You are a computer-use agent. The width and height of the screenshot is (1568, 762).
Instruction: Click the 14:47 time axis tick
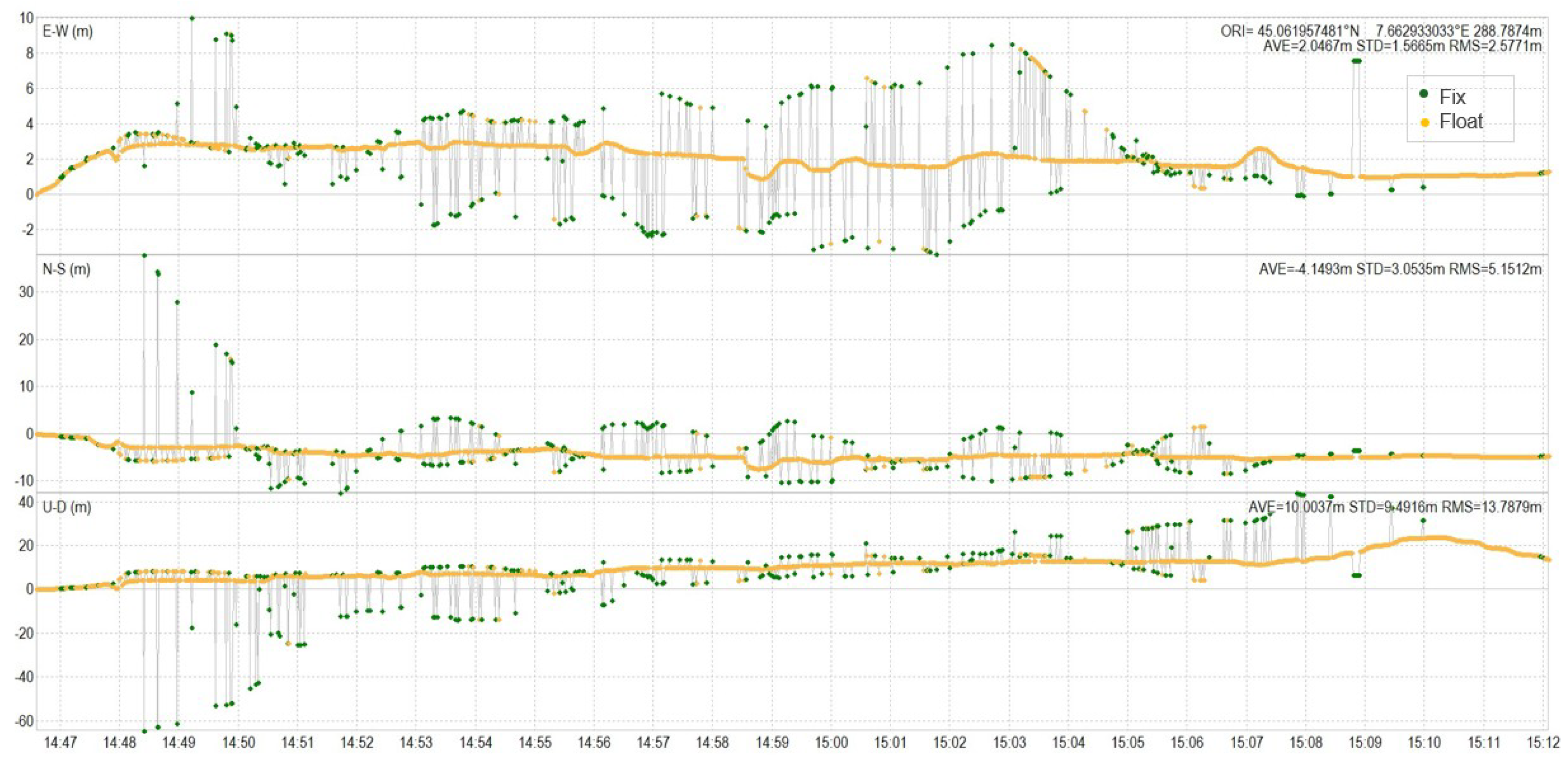click(x=60, y=743)
